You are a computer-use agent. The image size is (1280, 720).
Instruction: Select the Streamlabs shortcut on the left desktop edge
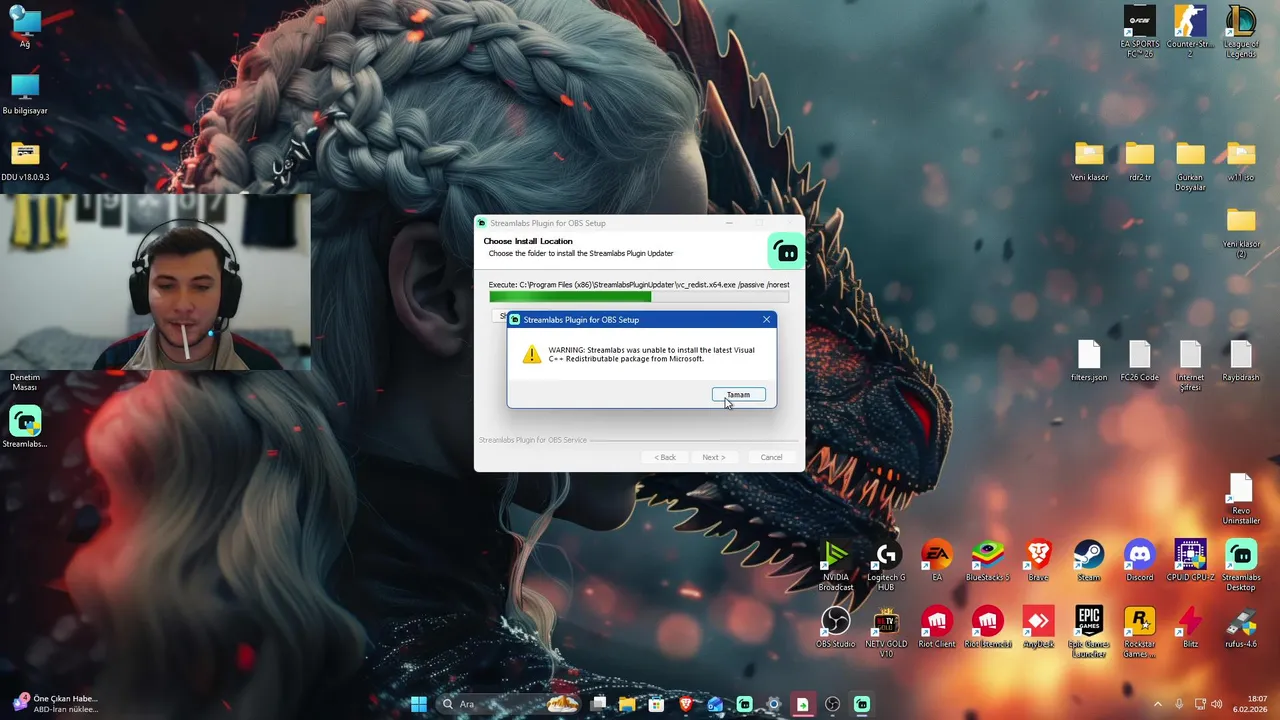25,428
